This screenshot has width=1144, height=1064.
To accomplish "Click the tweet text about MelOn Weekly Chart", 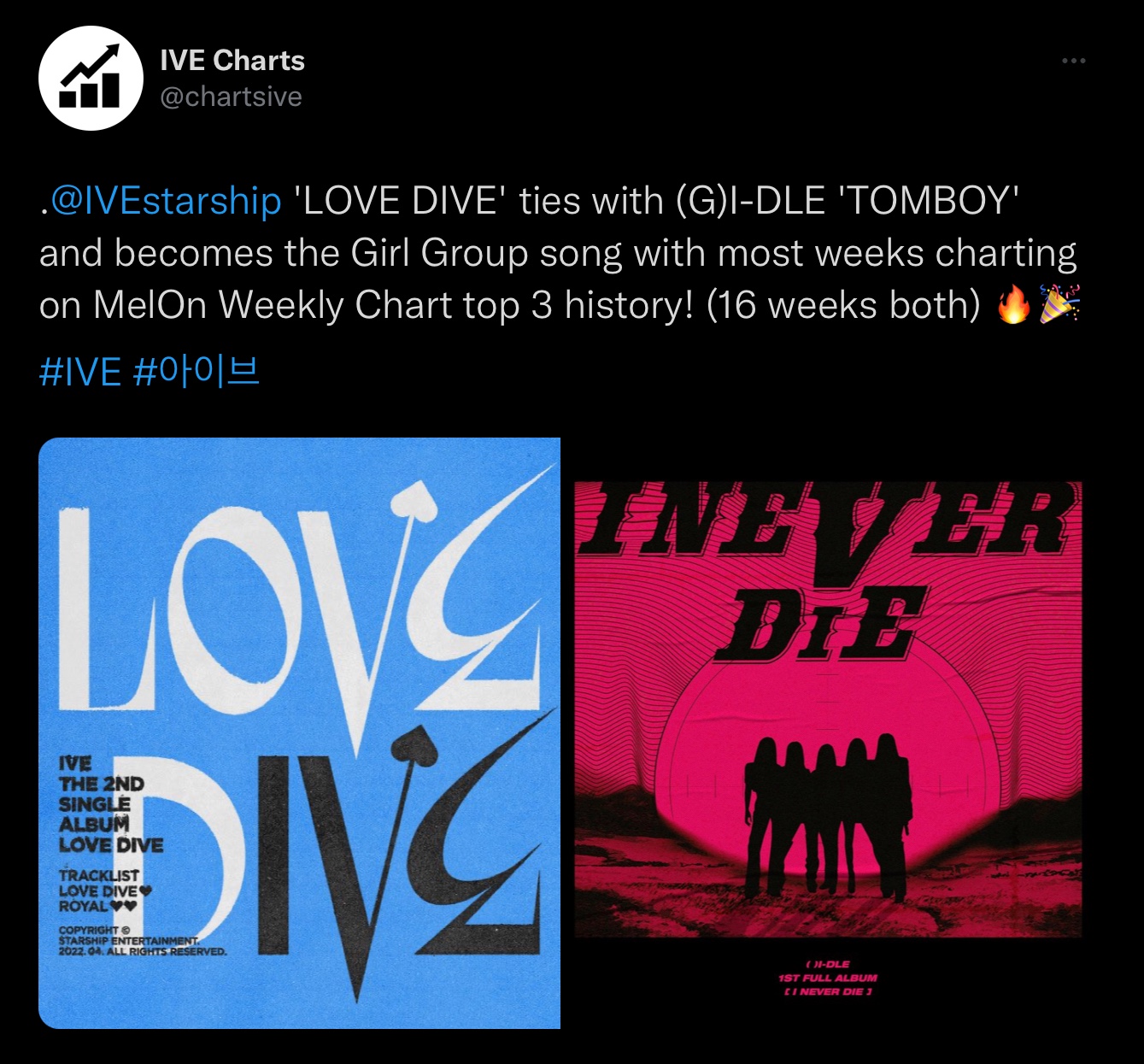I will point(560,254).
